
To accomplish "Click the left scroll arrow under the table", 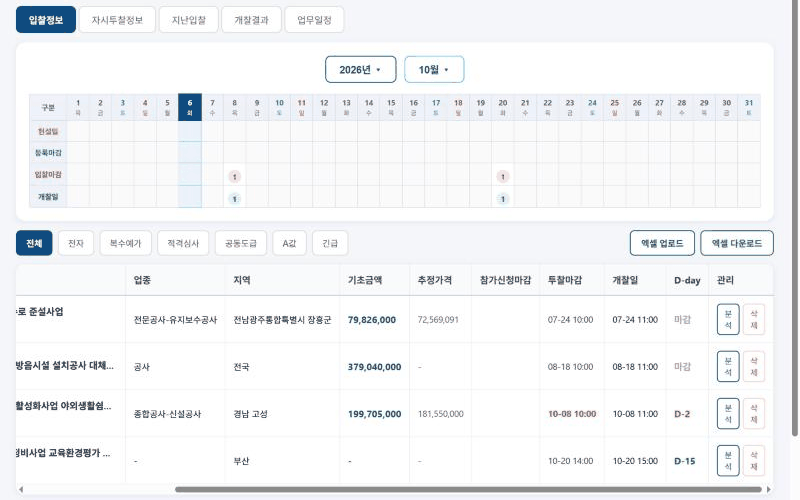I will 20,490.
